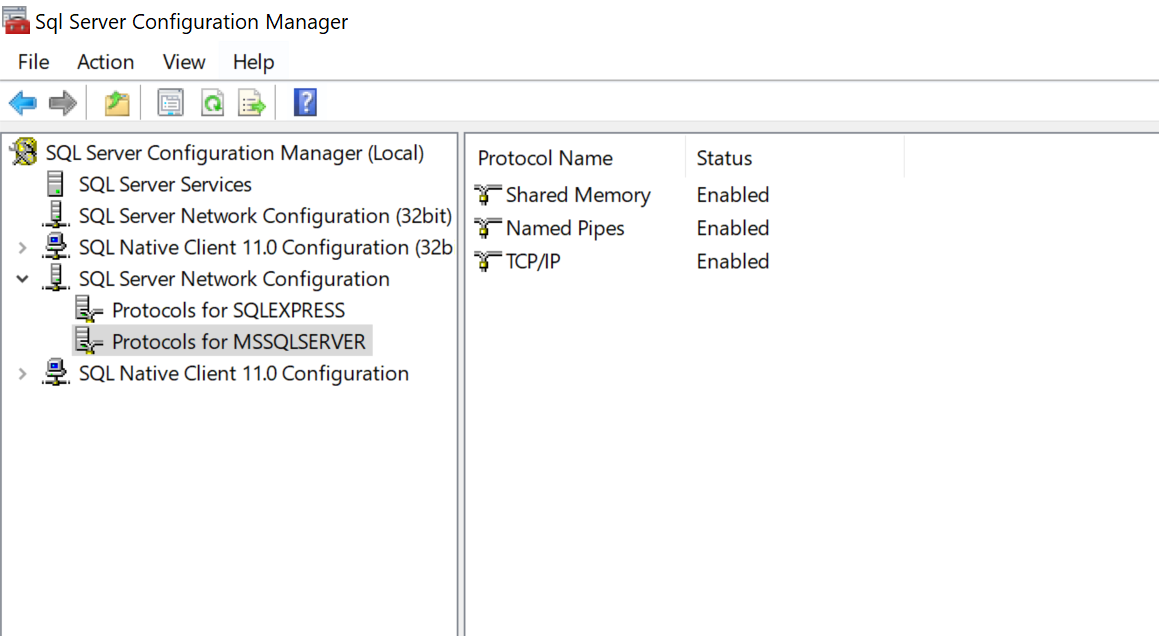The height and width of the screenshot is (636, 1159).
Task: Click Enabled status for Named Pipes
Action: 733,228
